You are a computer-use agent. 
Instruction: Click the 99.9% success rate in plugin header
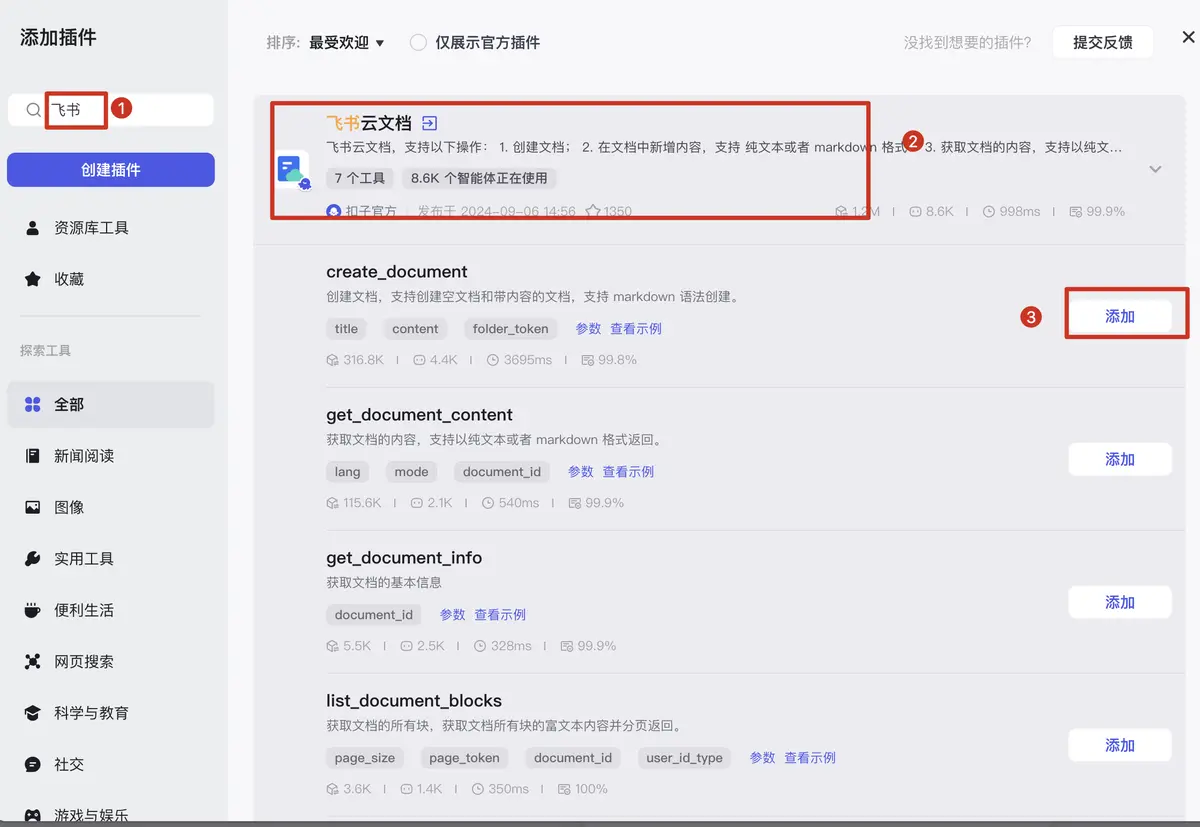[x=1097, y=211]
